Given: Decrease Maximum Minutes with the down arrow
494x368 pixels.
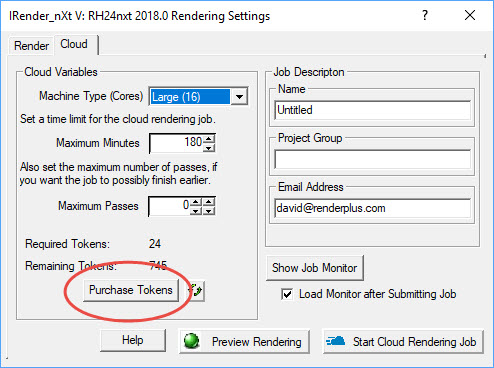Looking at the screenshot, I should pos(209,148).
